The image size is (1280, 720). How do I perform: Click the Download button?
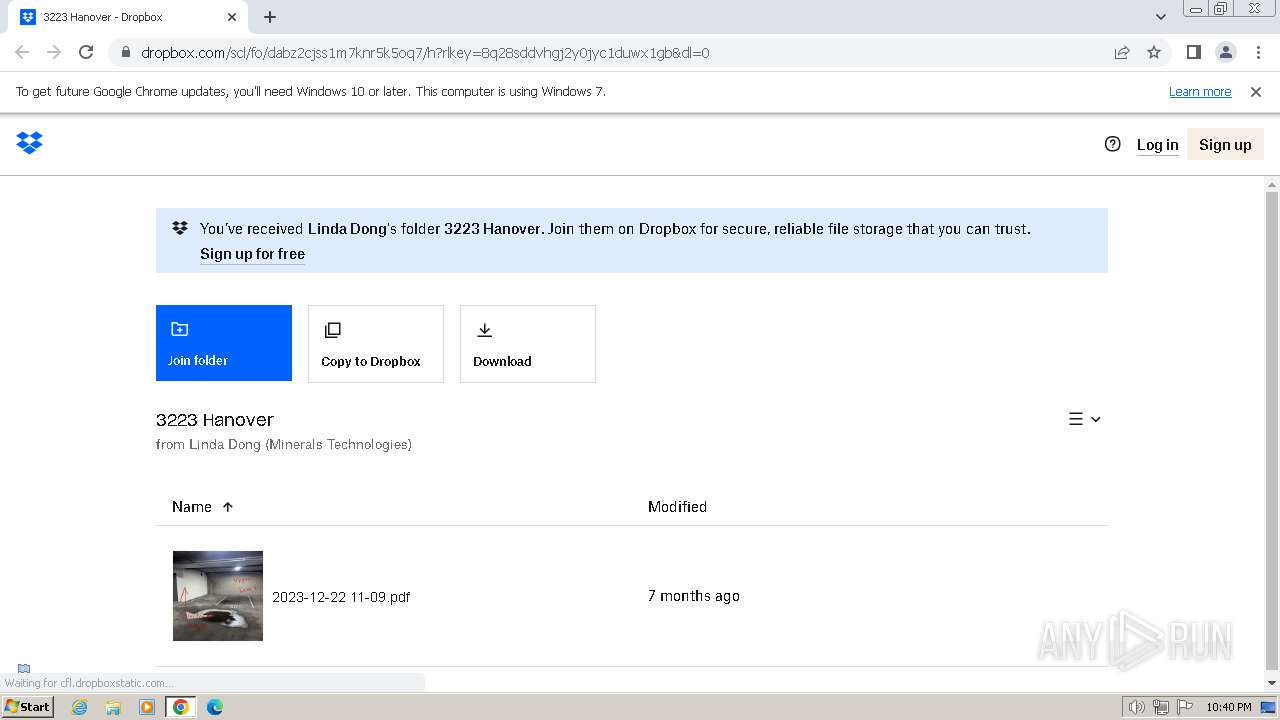528,344
